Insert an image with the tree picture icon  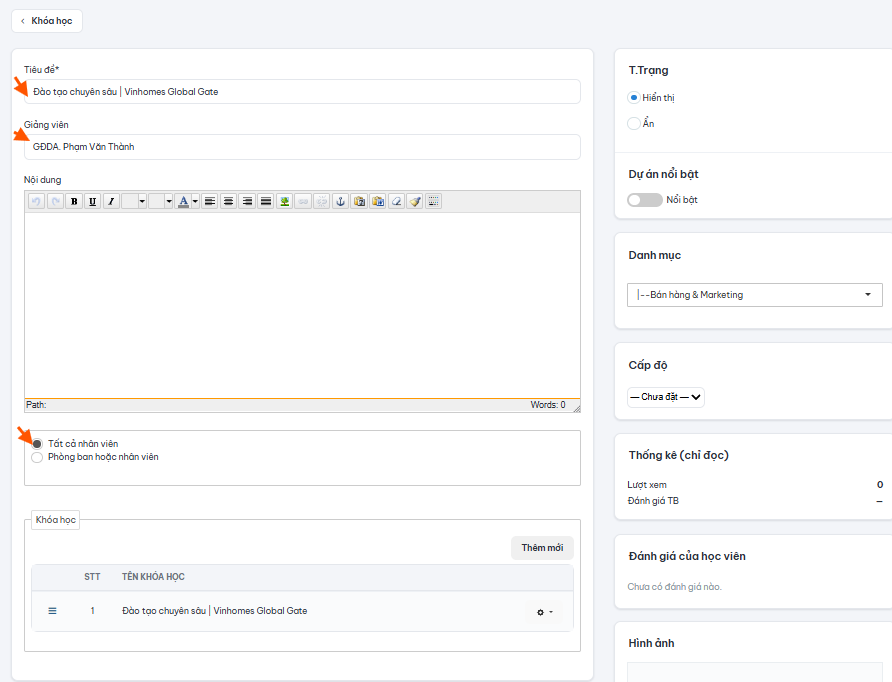tap(284, 201)
